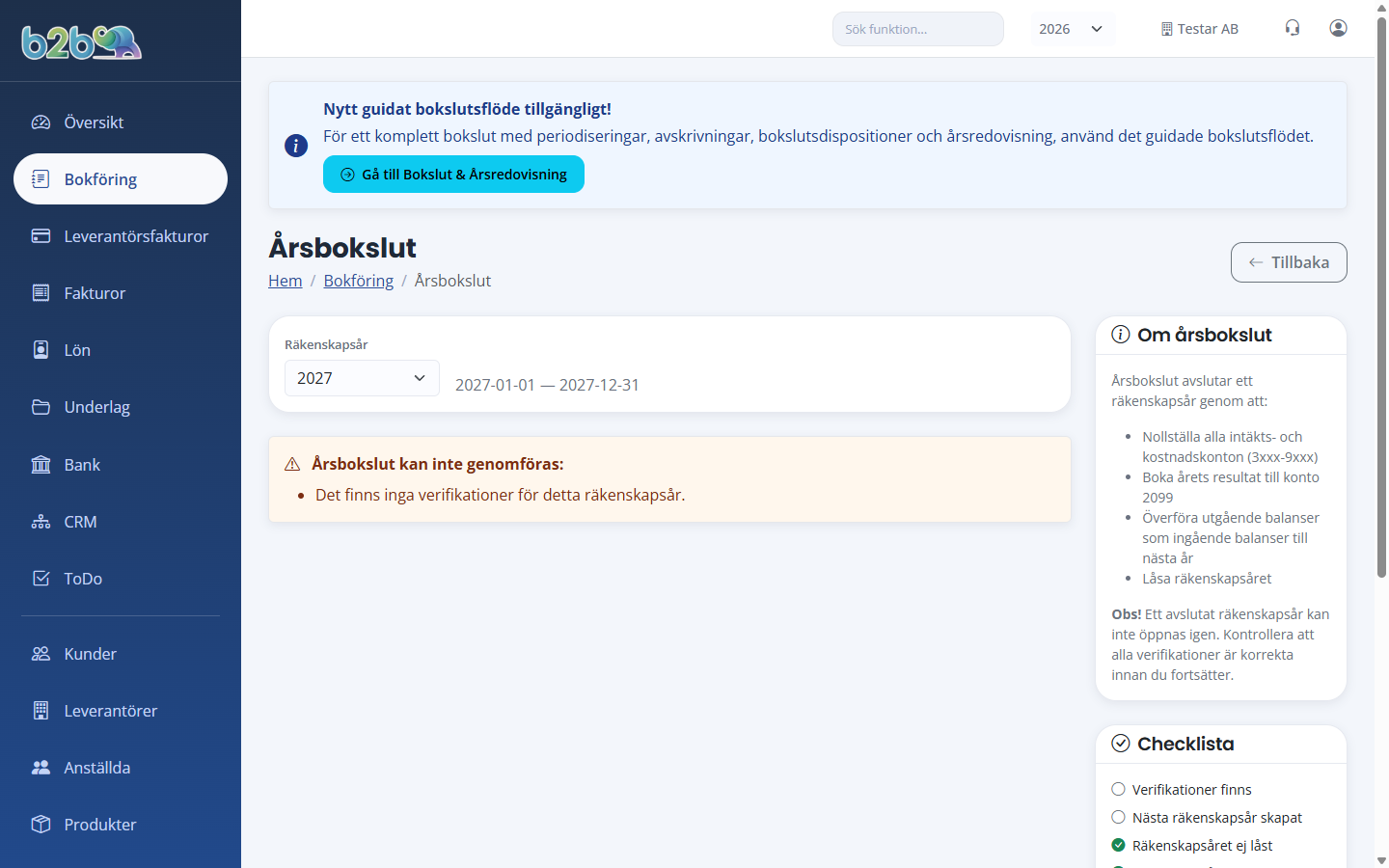Click the 'Räkenskapsåret ej låst' checklist text
Viewport: 1389px width, 868px height.
pyautogui.click(x=1202, y=846)
